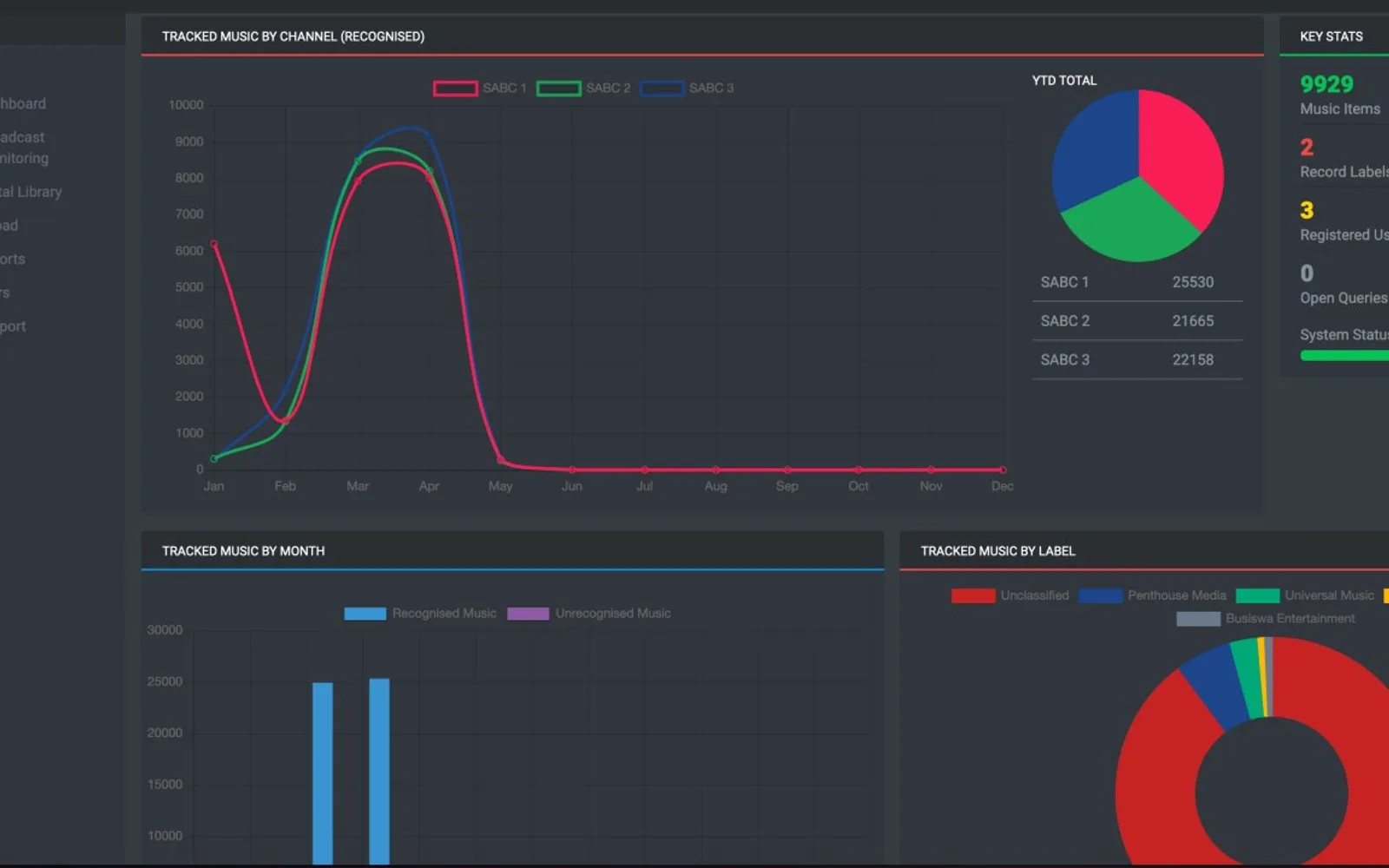Click the Registered Users stat count
This screenshot has height=868, width=1389.
[x=1307, y=210]
